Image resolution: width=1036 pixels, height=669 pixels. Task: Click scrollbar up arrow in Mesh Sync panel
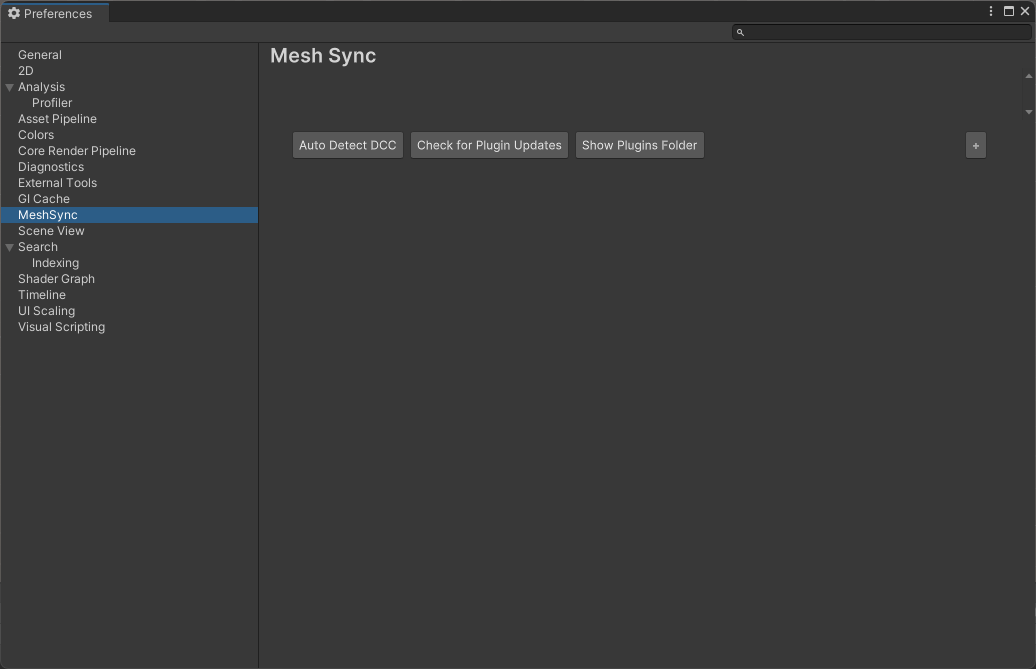1029,76
